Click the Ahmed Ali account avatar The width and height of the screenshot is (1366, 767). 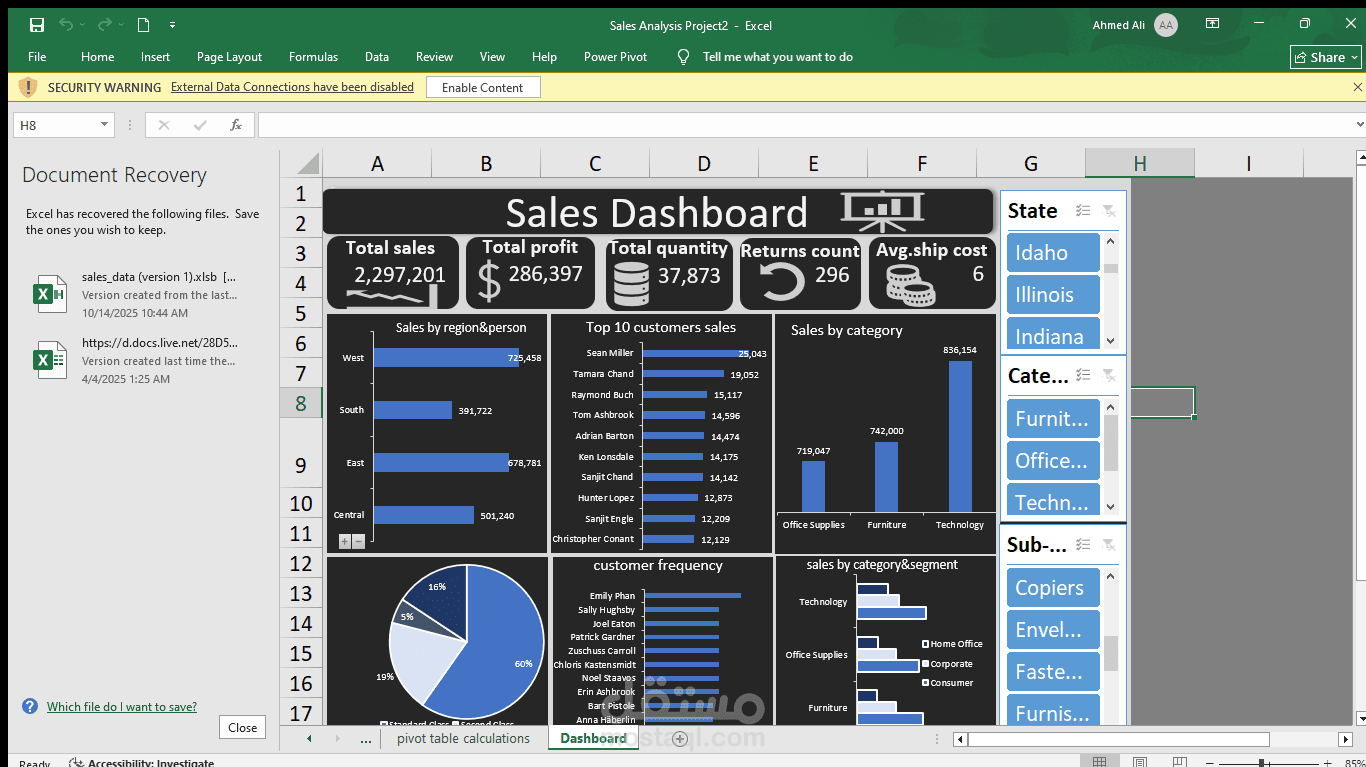1165,25
